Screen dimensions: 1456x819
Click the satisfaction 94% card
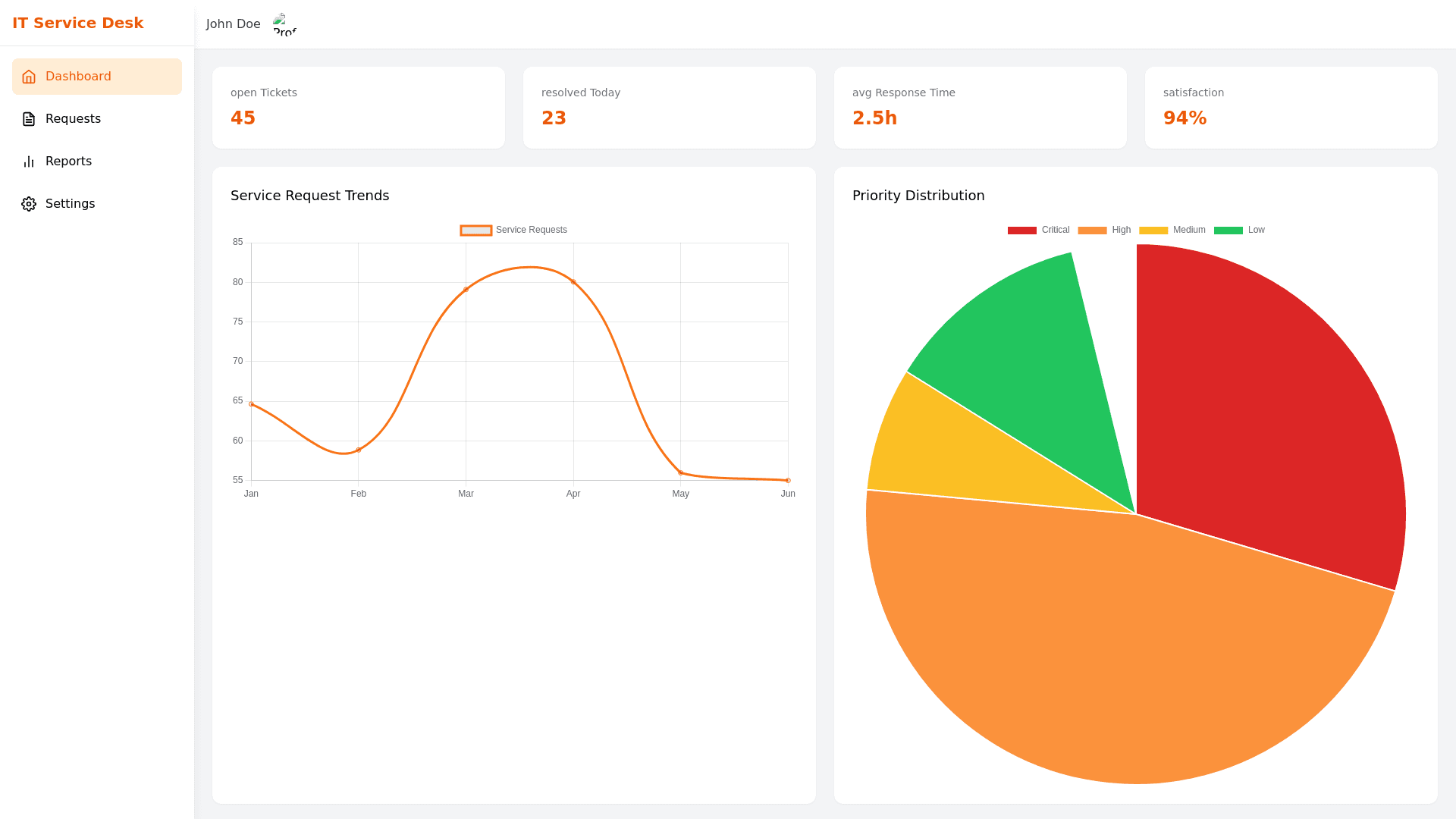click(x=1291, y=108)
